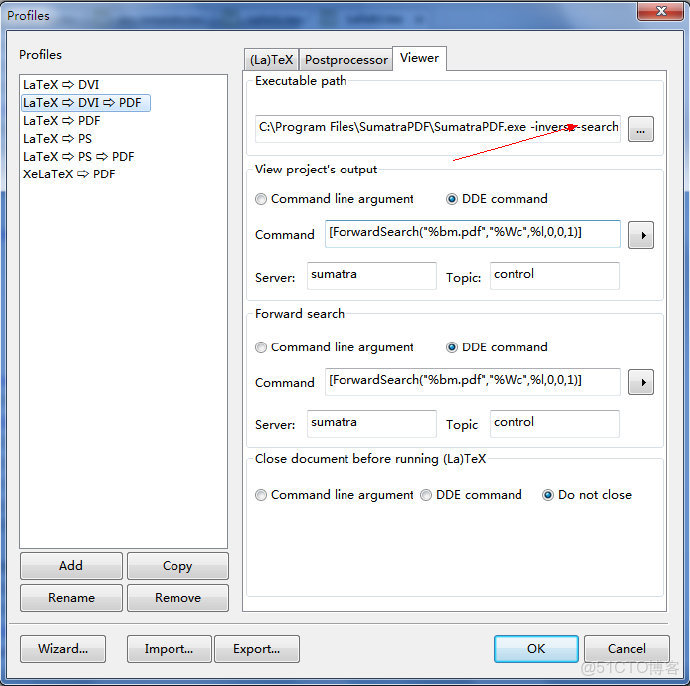Confirm settings with OK button
The width and height of the screenshot is (690, 686).
pyautogui.click(x=536, y=649)
